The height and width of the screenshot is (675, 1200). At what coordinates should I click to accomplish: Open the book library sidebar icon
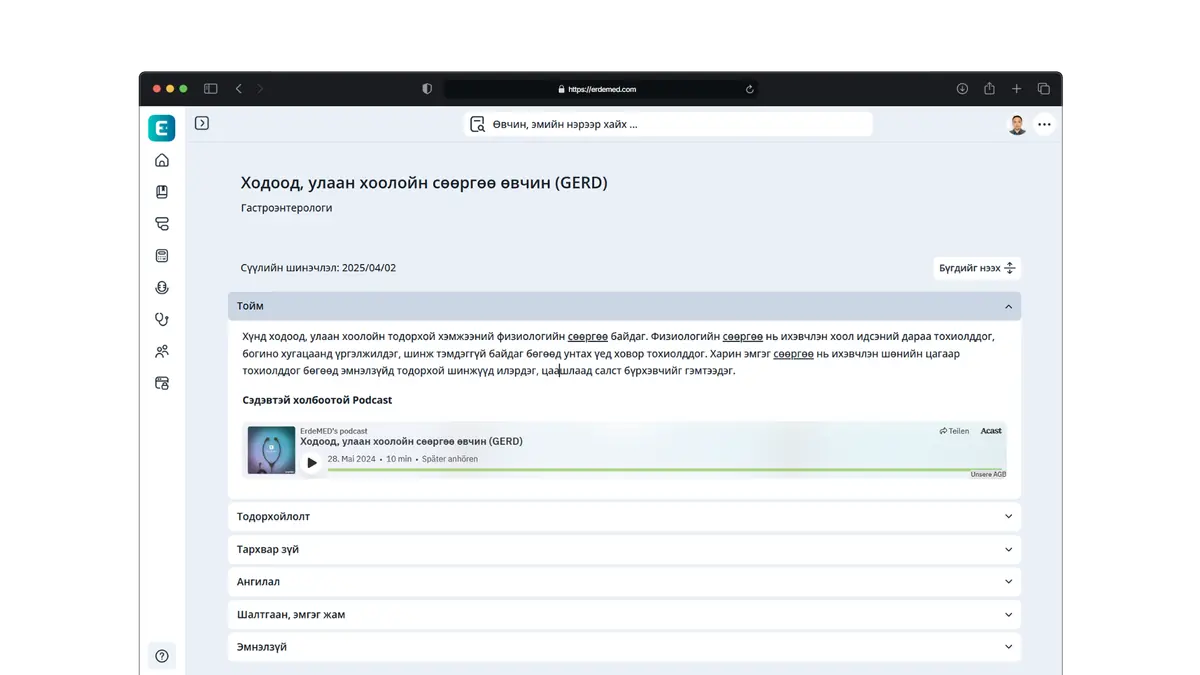(162, 192)
